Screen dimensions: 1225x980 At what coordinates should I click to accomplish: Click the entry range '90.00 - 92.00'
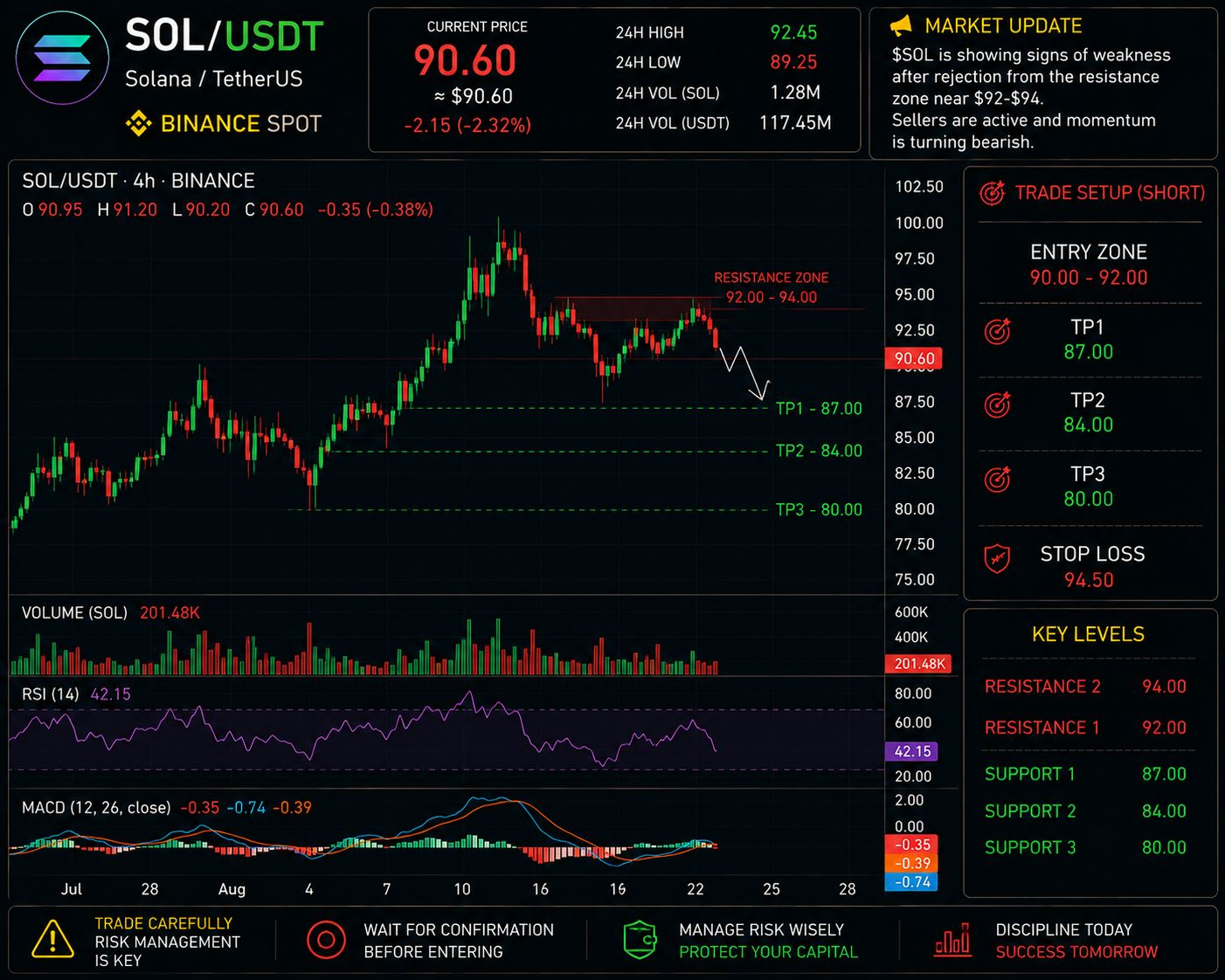tap(1089, 278)
